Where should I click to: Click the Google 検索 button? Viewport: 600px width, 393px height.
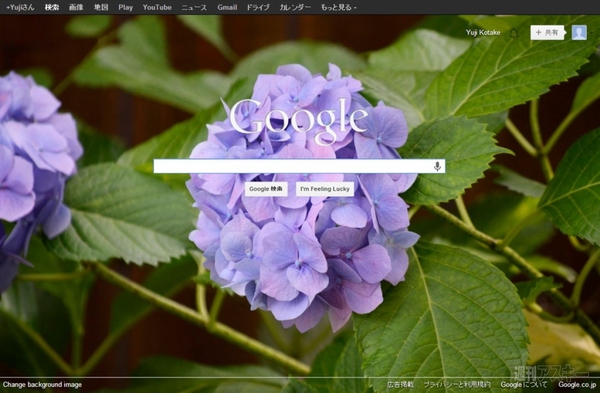pyautogui.click(x=266, y=189)
